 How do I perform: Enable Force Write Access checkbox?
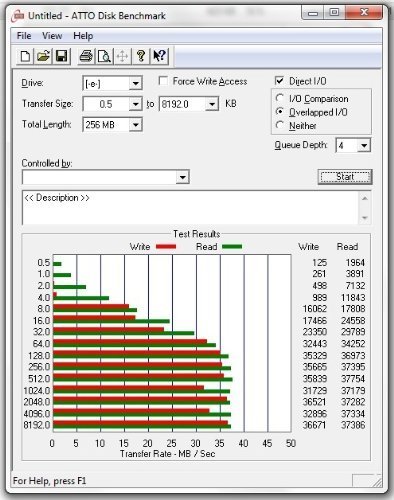tap(163, 81)
